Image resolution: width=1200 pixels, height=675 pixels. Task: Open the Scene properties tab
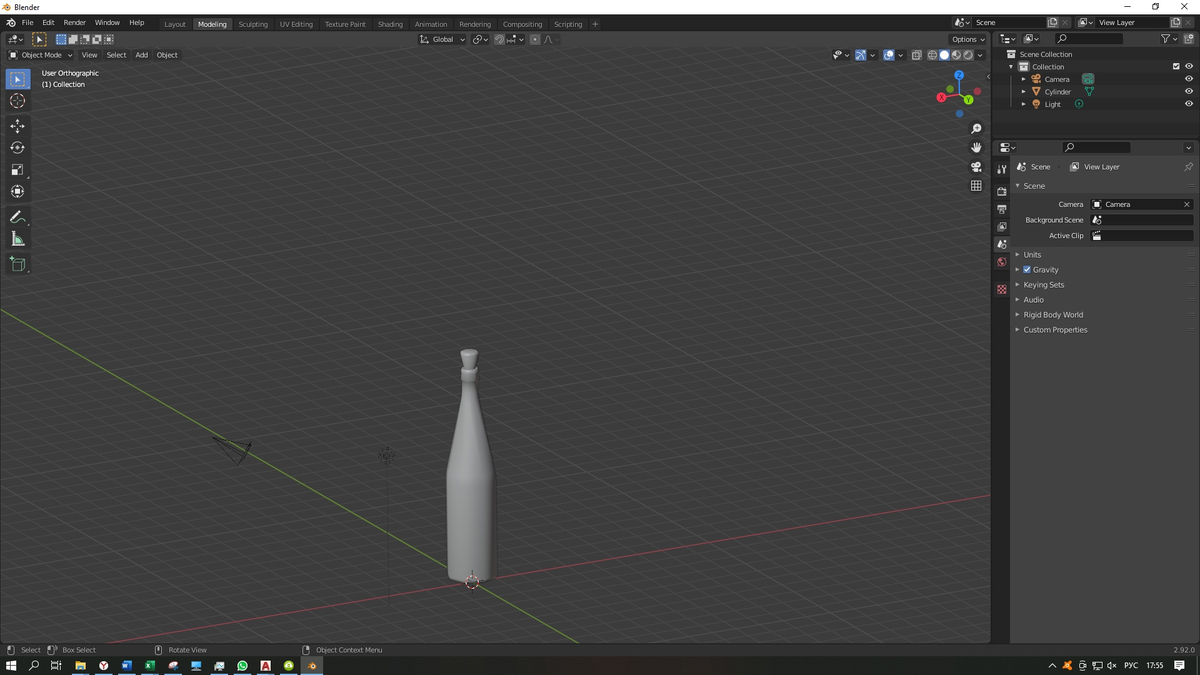click(x=1001, y=245)
